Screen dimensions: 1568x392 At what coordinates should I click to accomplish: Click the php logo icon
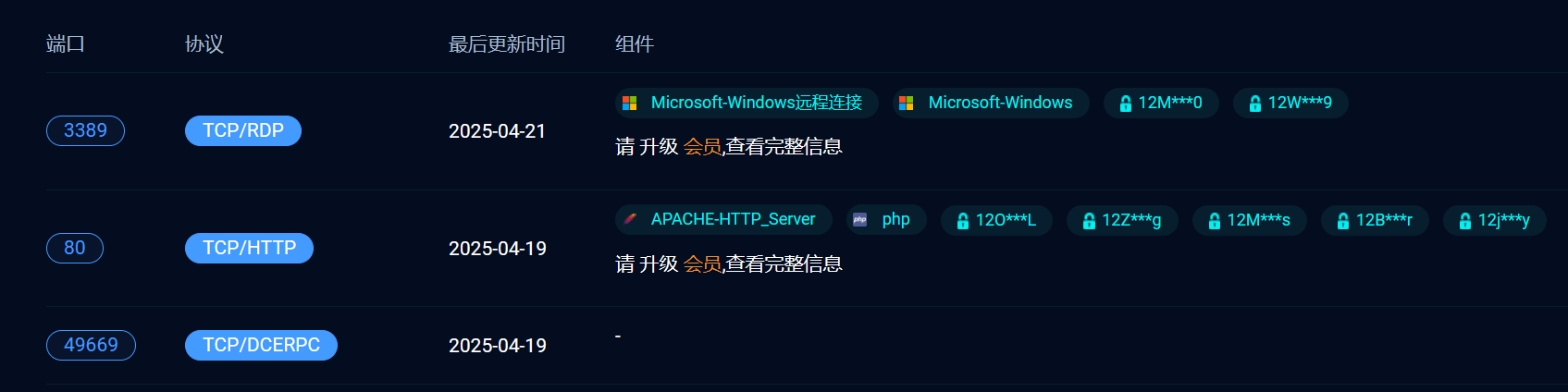[x=859, y=219]
